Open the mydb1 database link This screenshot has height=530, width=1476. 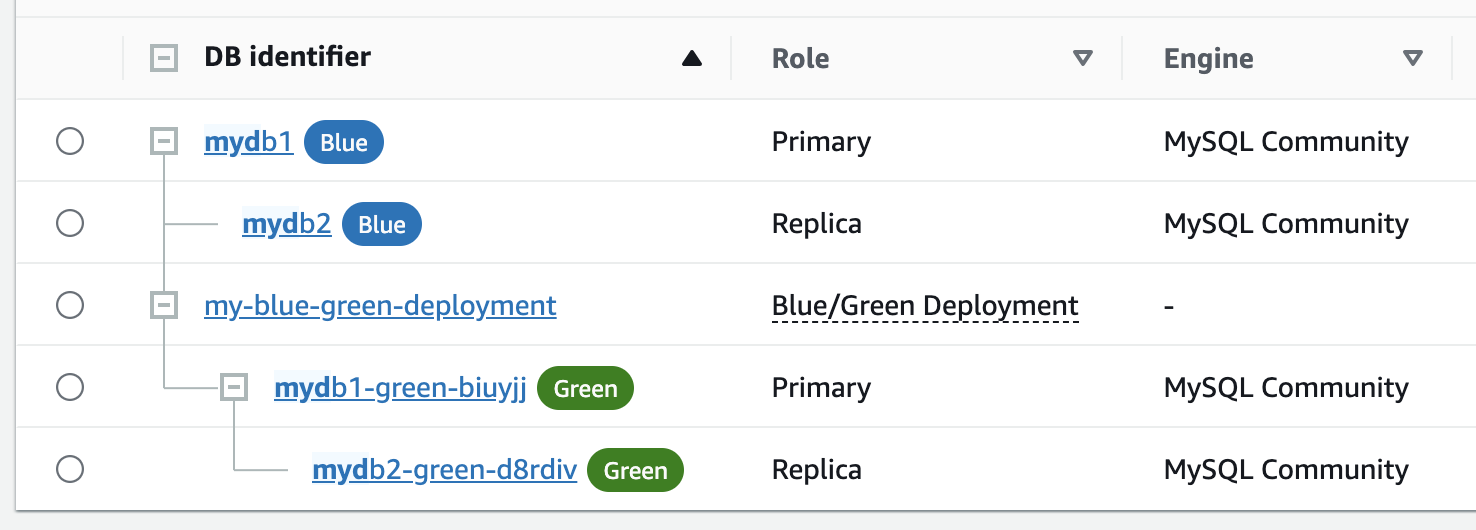click(x=248, y=143)
